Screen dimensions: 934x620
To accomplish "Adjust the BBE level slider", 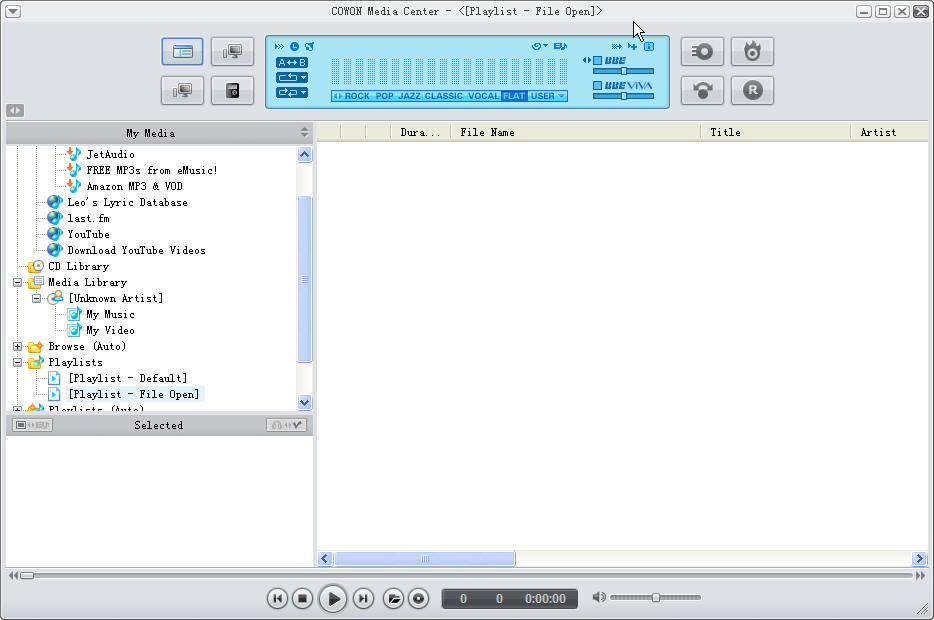I will coord(624,71).
